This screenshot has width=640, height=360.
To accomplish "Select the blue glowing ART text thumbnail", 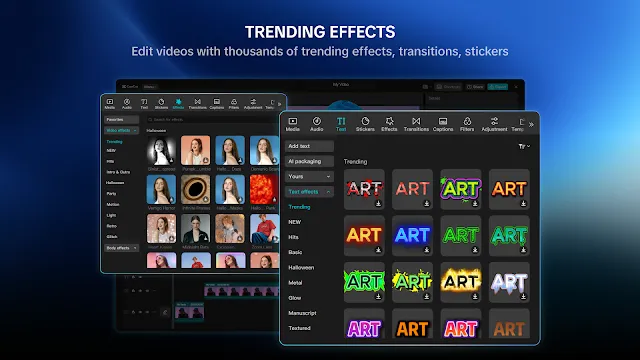I will 412,236.
